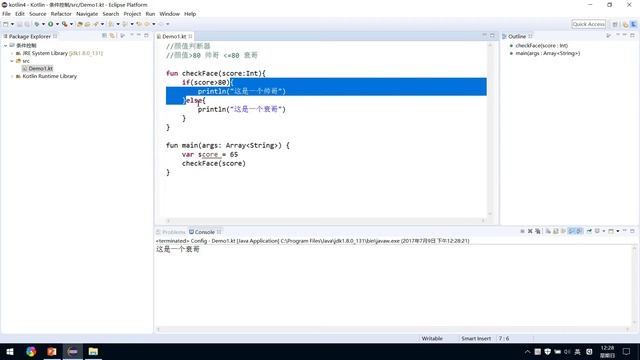Toggle Link with Editor in Package Explorer

tap(112, 36)
